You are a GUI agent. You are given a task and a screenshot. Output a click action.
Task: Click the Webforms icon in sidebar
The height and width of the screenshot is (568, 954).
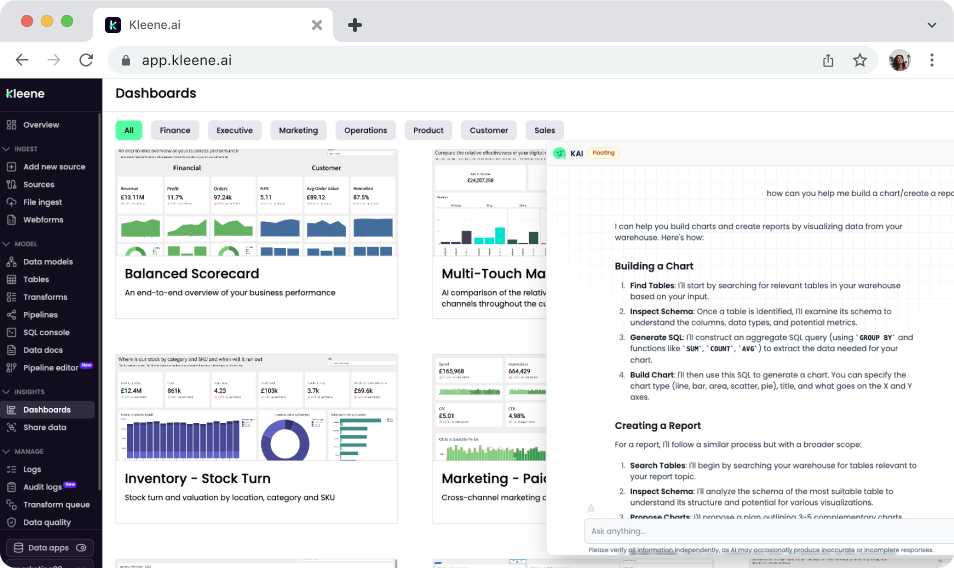tap(11, 220)
